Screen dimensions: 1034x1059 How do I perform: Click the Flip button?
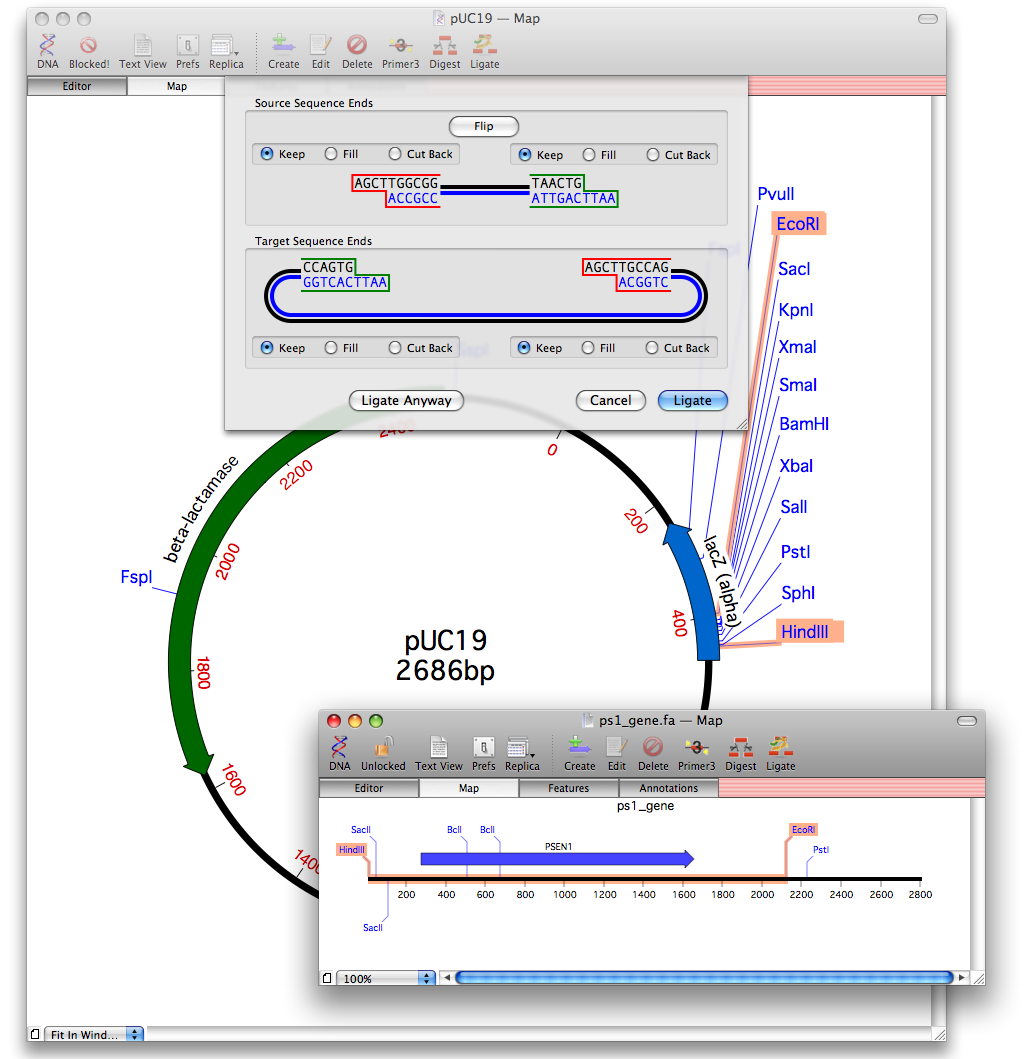[x=484, y=127]
